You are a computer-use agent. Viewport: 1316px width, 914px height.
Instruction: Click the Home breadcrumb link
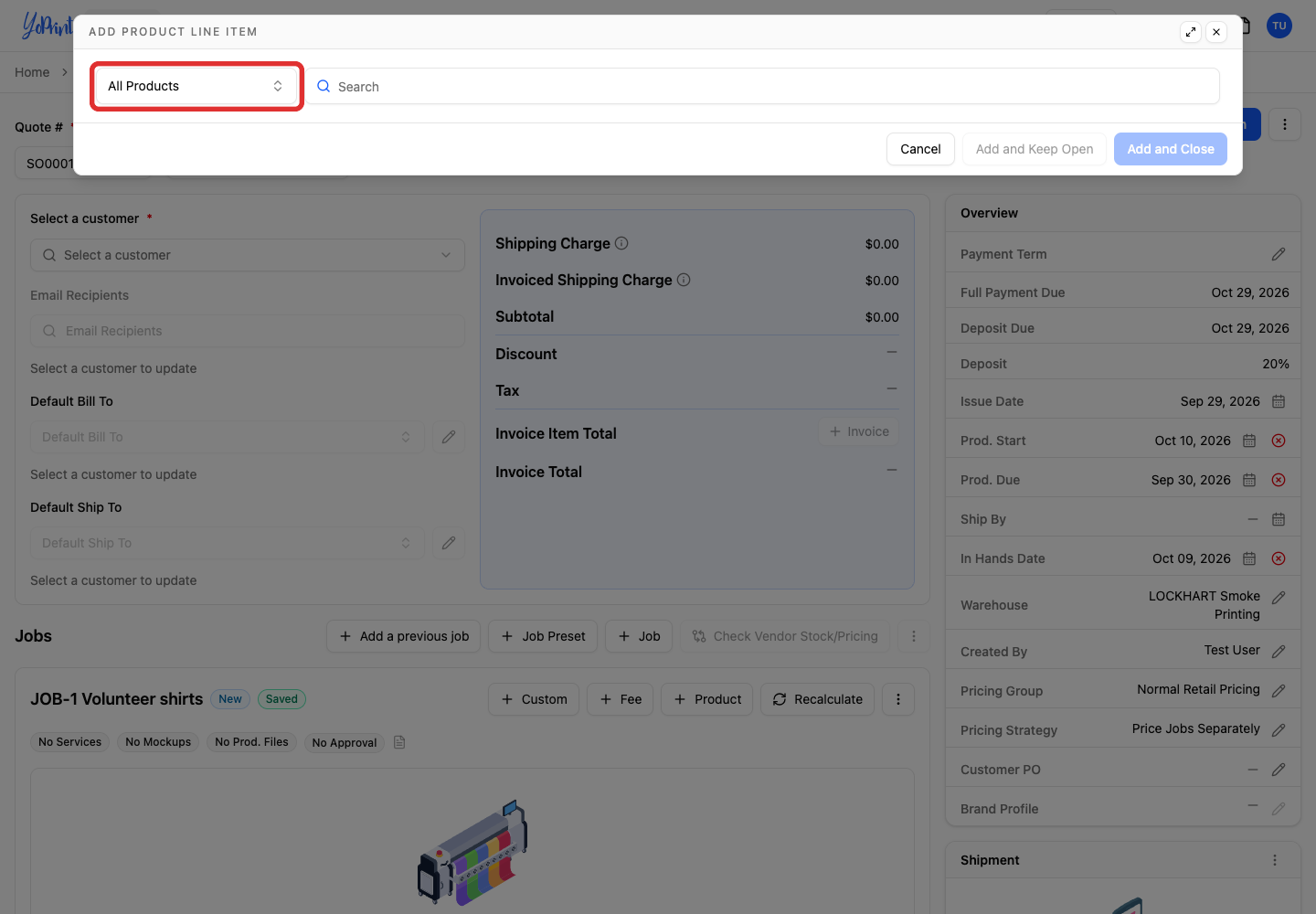[32, 72]
